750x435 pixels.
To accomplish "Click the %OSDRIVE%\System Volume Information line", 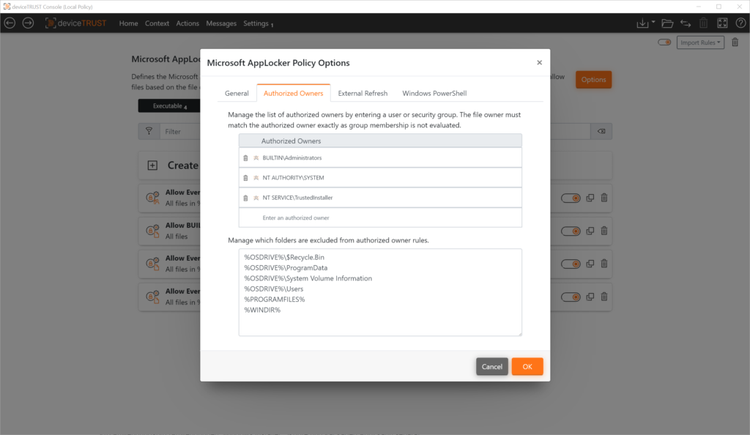I will click(x=308, y=279).
